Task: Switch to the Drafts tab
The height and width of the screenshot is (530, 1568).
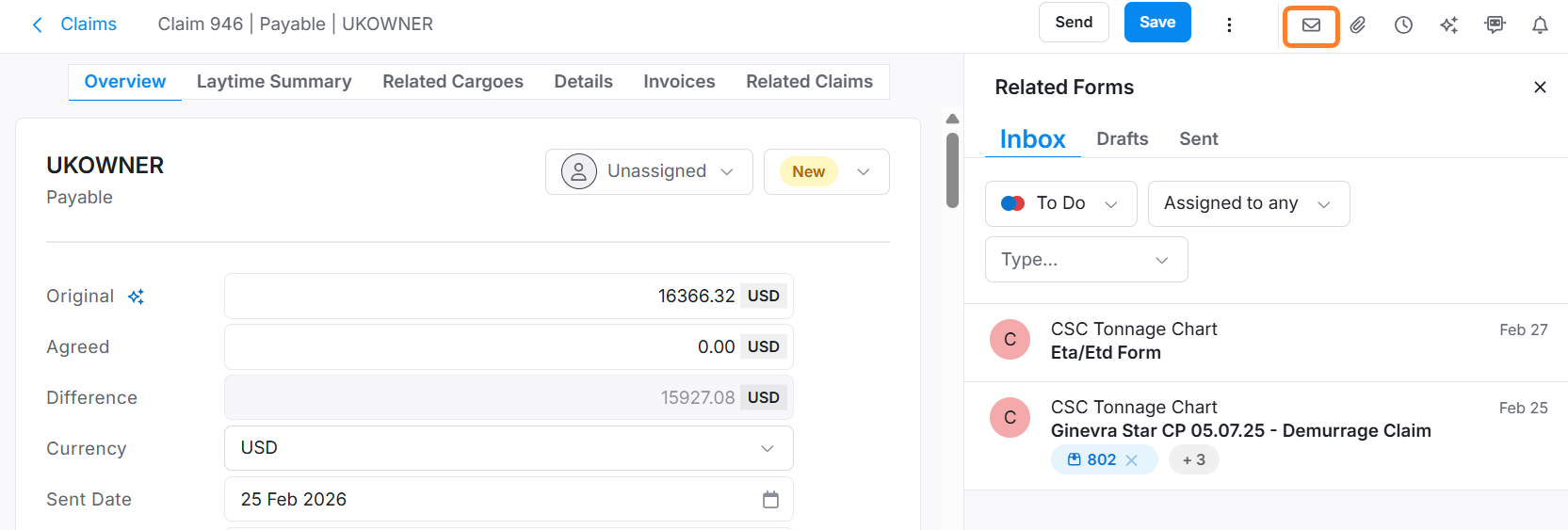Action: coord(1122,139)
